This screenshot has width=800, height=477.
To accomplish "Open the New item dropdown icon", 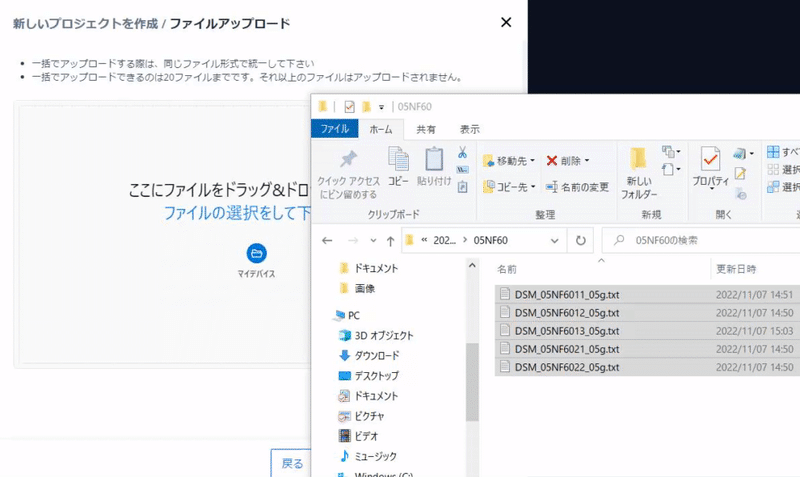I will pyautogui.click(x=670, y=152).
